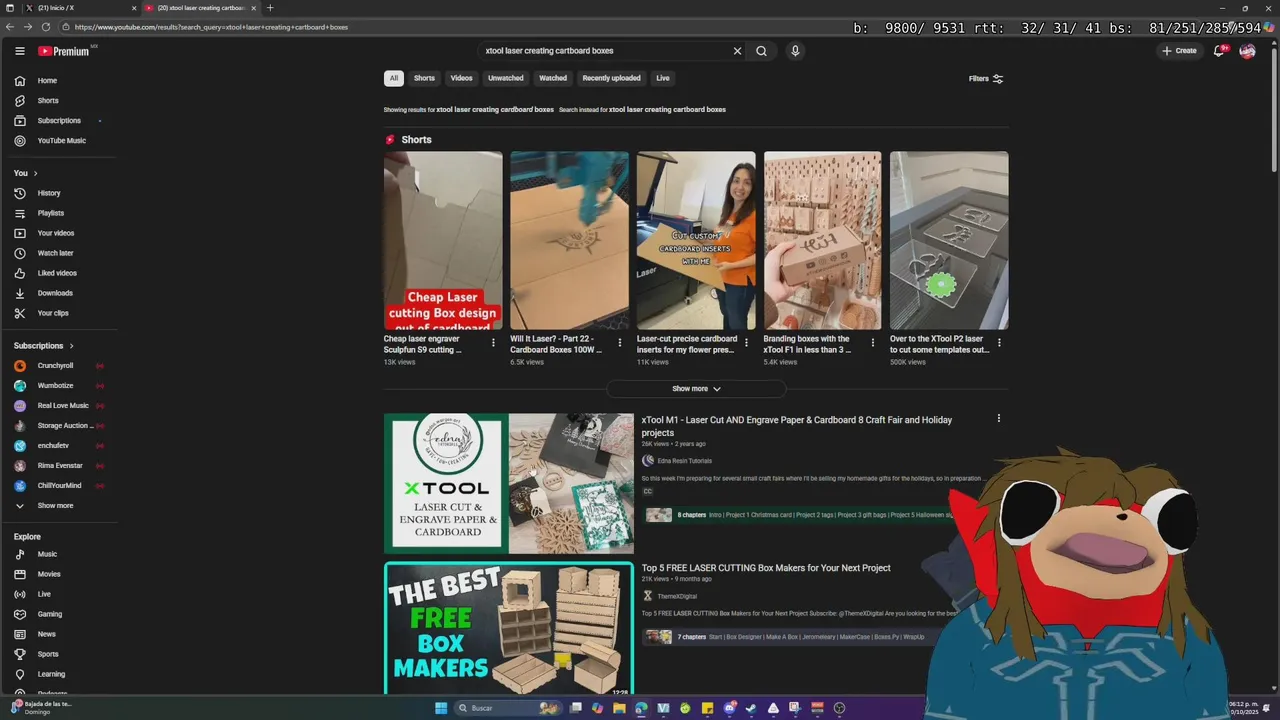Start voice search with the microphone
The image size is (1280, 720).
tap(795, 51)
